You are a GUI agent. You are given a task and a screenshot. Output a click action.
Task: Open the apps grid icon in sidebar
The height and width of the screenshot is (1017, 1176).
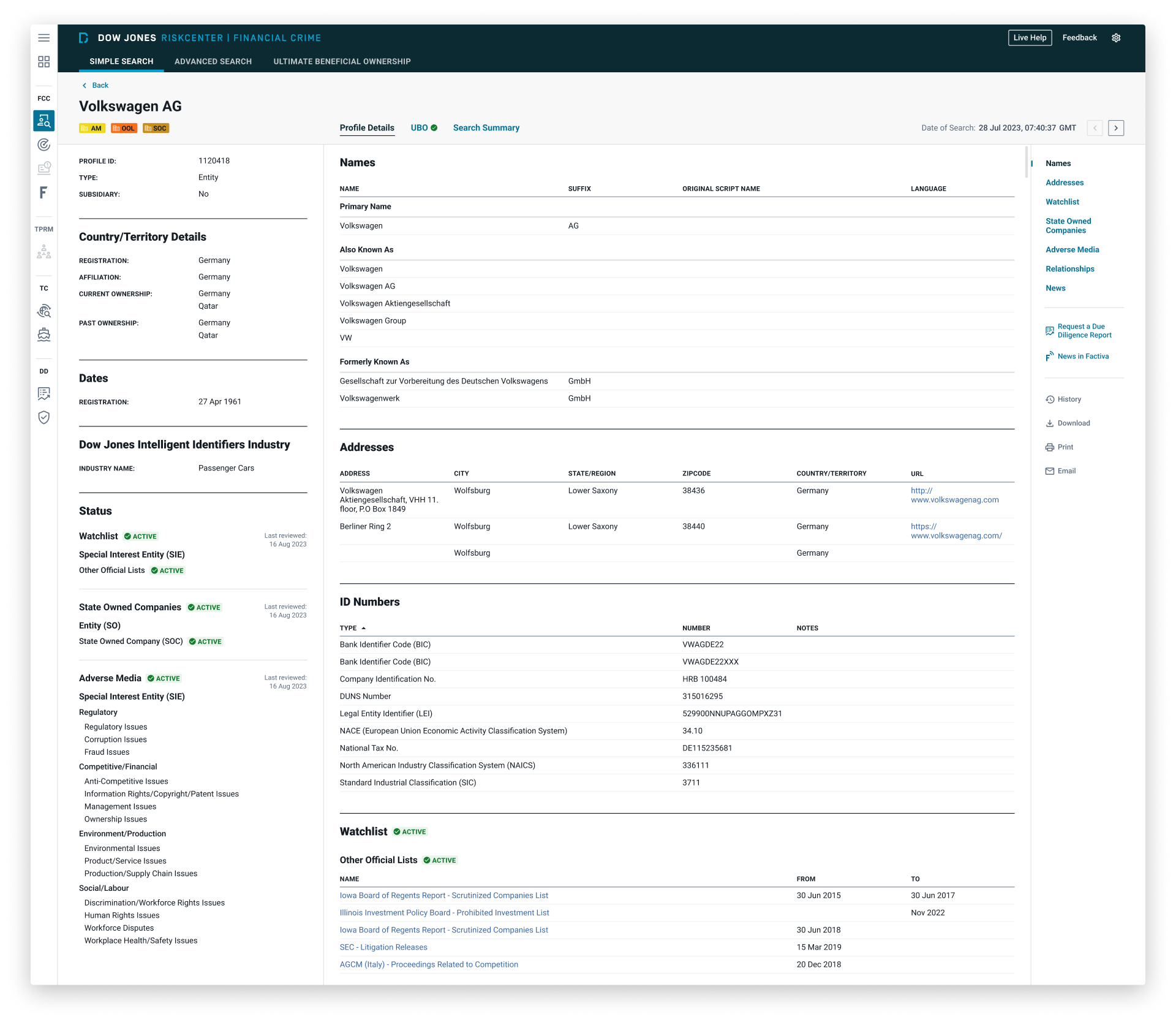(x=44, y=62)
